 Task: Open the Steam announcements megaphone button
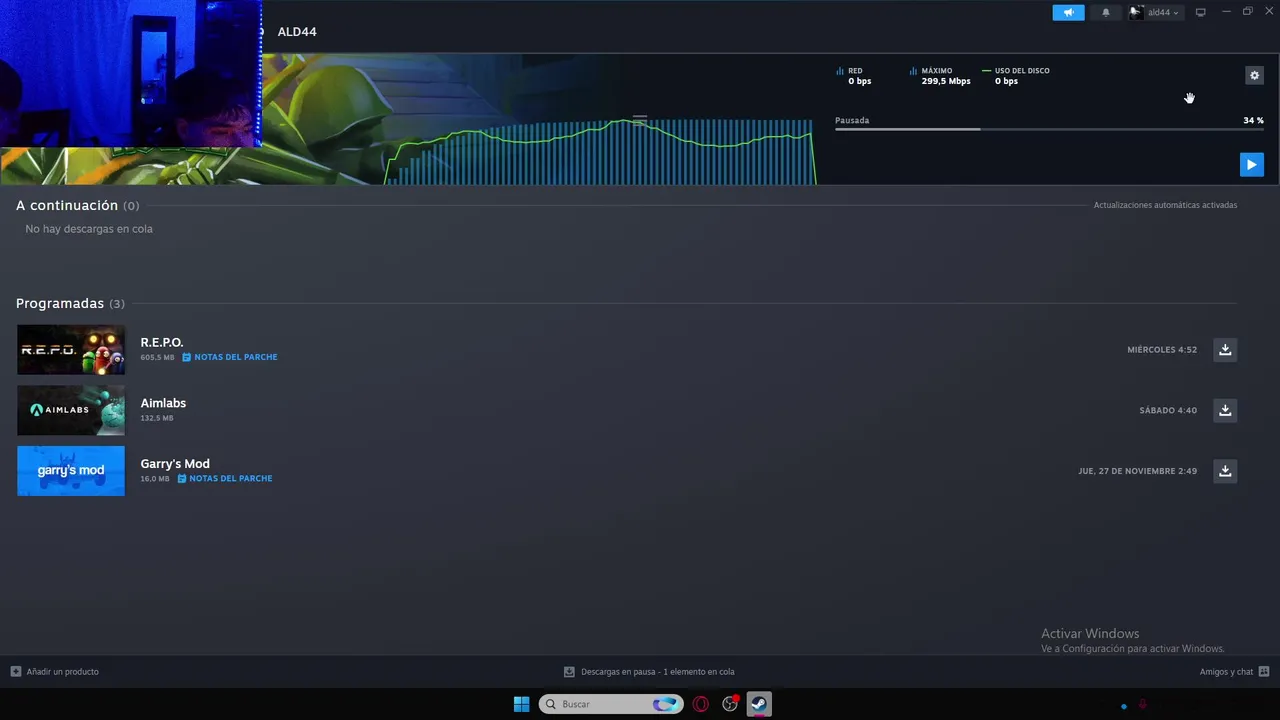point(1068,13)
